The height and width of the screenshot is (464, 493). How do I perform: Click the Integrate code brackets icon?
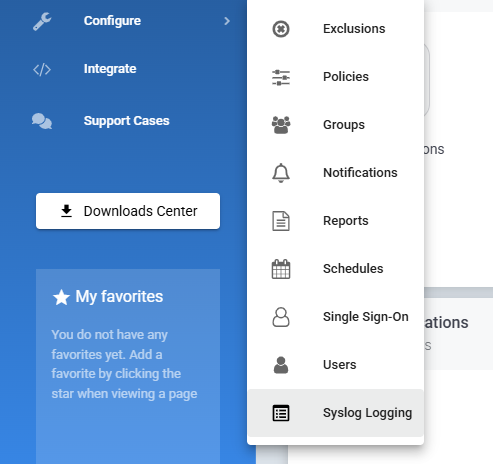click(x=42, y=70)
